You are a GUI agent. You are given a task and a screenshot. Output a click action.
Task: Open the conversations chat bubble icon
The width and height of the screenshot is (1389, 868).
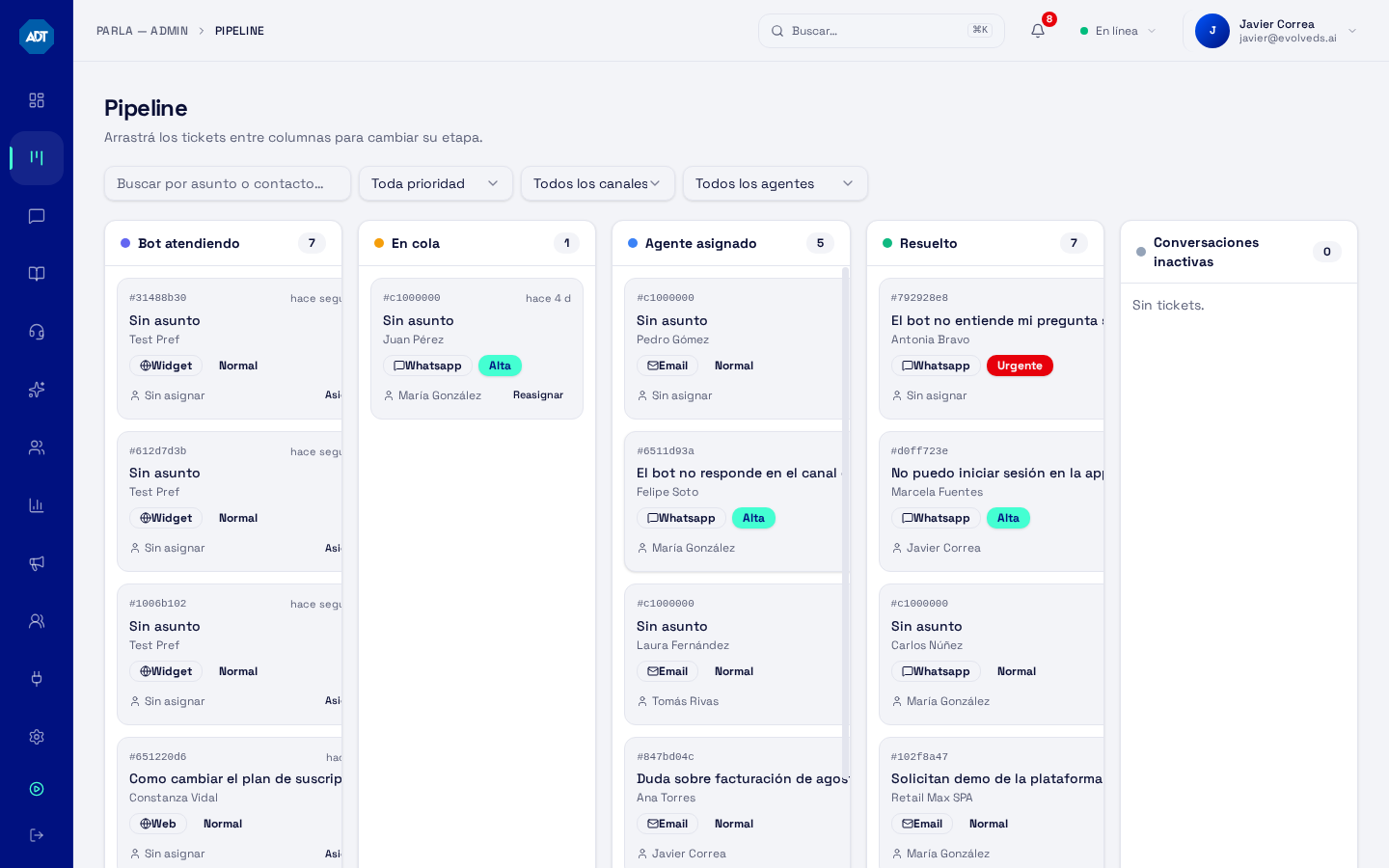(x=37, y=216)
